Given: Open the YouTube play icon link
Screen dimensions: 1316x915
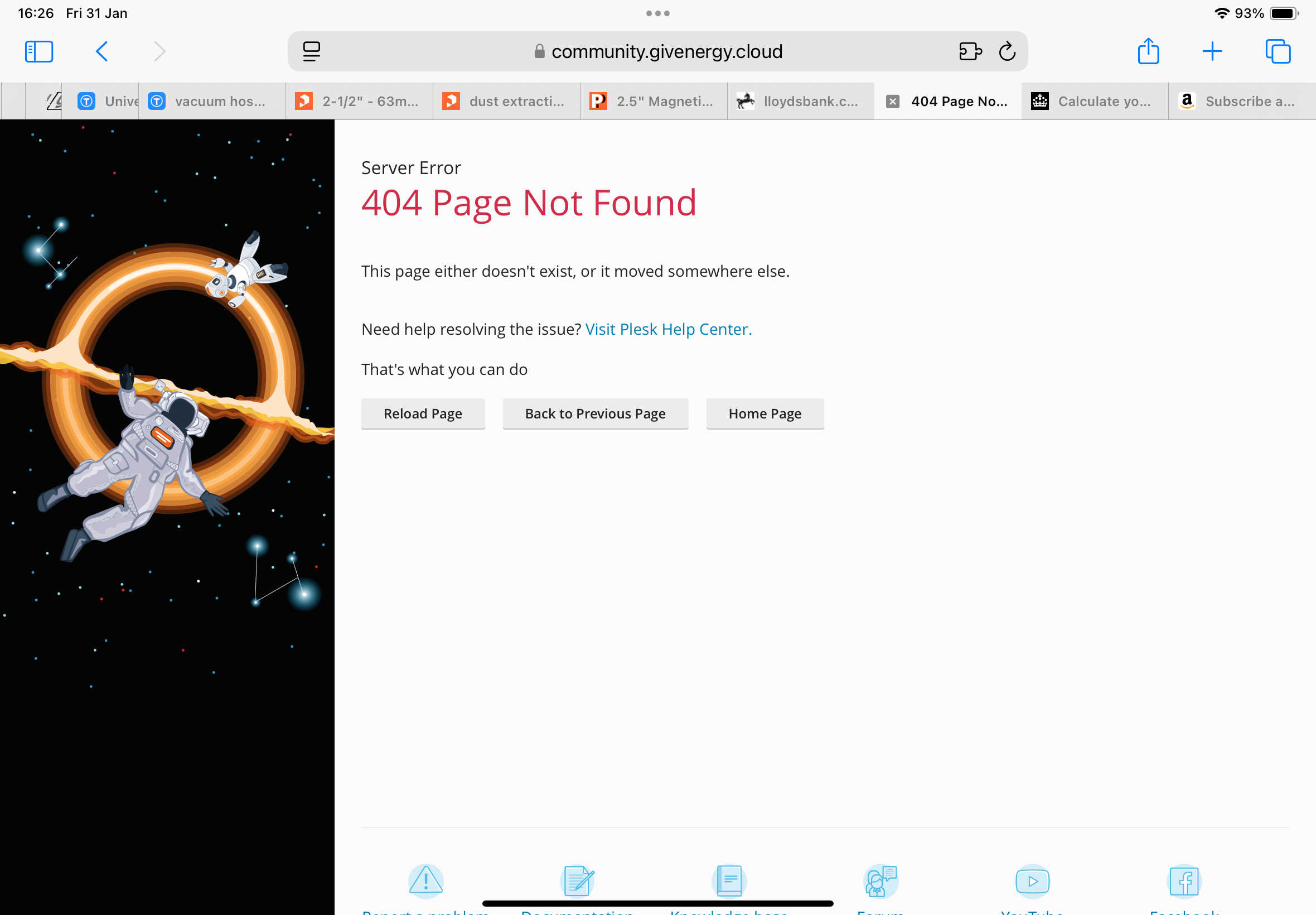Looking at the screenshot, I should [1032, 881].
